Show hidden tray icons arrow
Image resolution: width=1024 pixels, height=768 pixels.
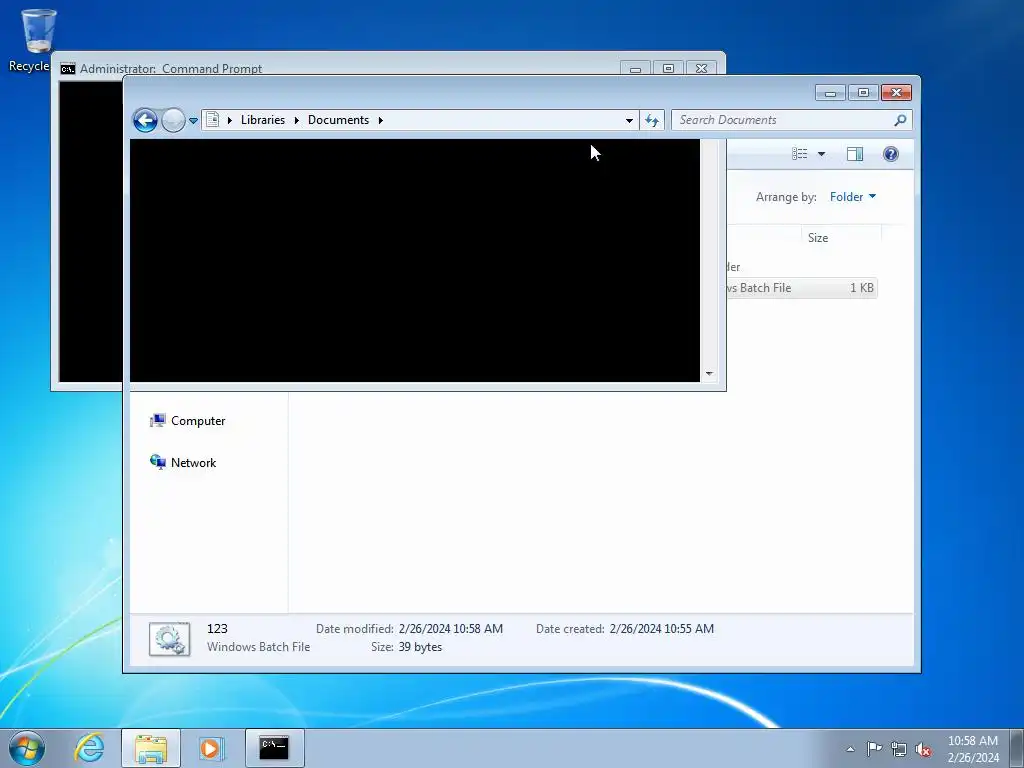[850, 749]
